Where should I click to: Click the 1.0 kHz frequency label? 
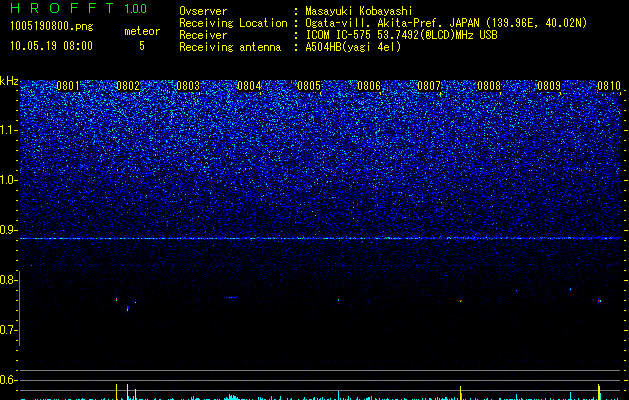(9, 180)
